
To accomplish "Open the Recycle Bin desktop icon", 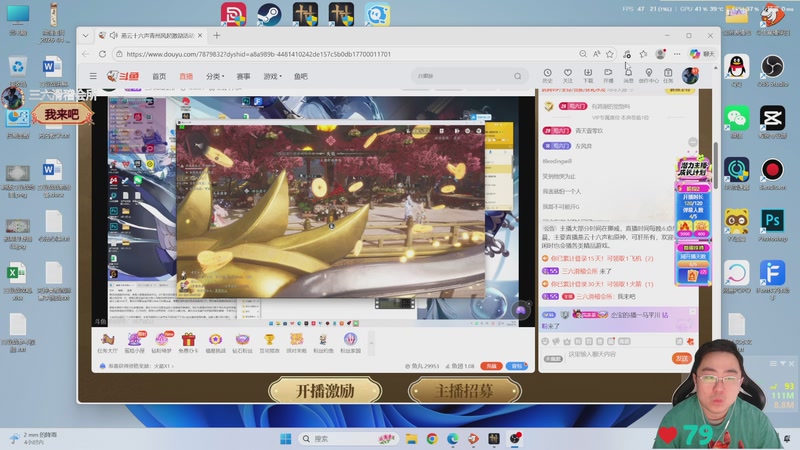I will coord(18,70).
